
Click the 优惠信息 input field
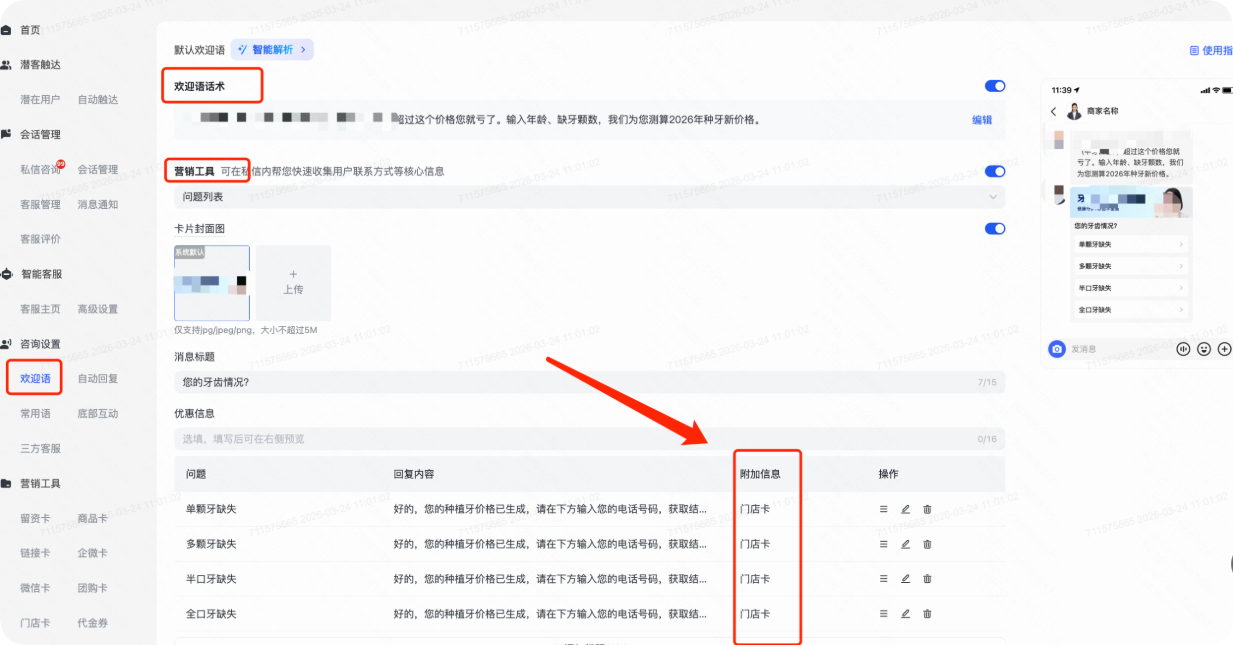click(590, 438)
